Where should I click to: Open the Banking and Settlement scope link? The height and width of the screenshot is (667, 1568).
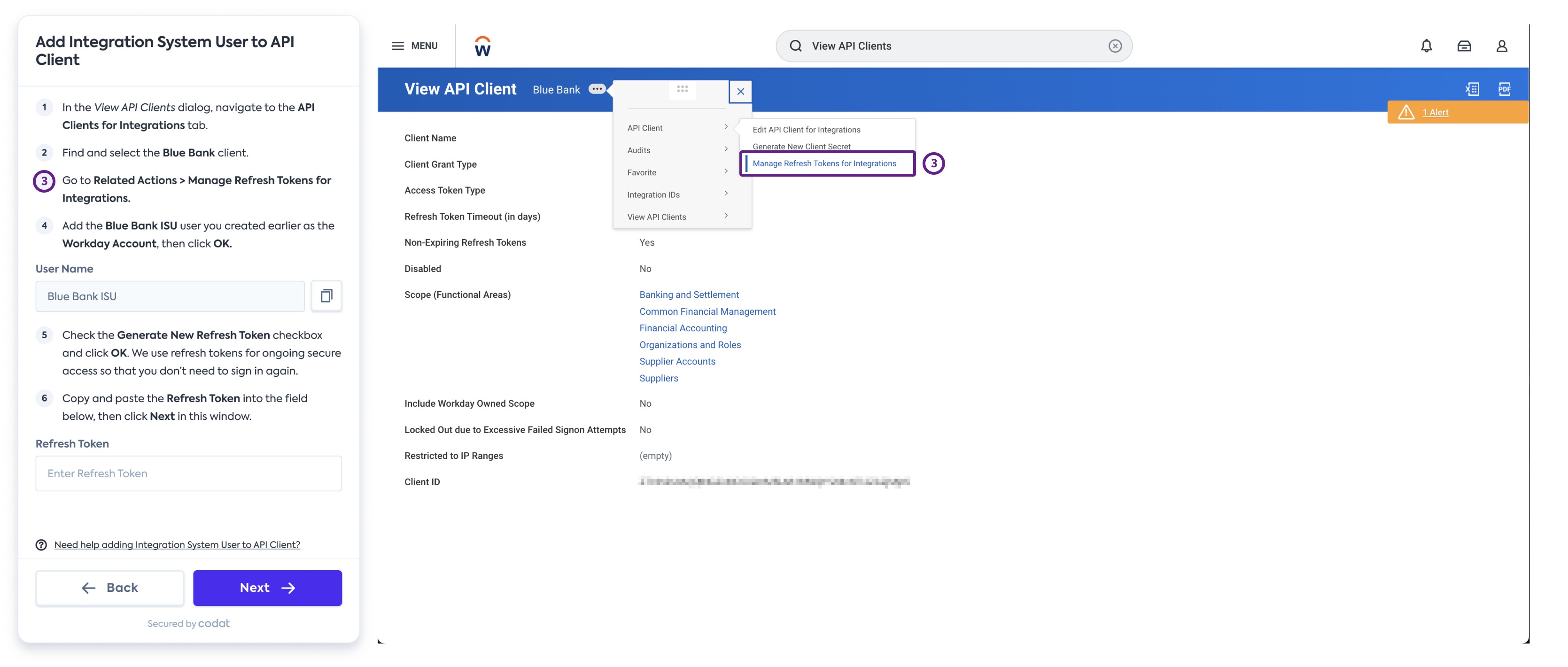point(689,295)
